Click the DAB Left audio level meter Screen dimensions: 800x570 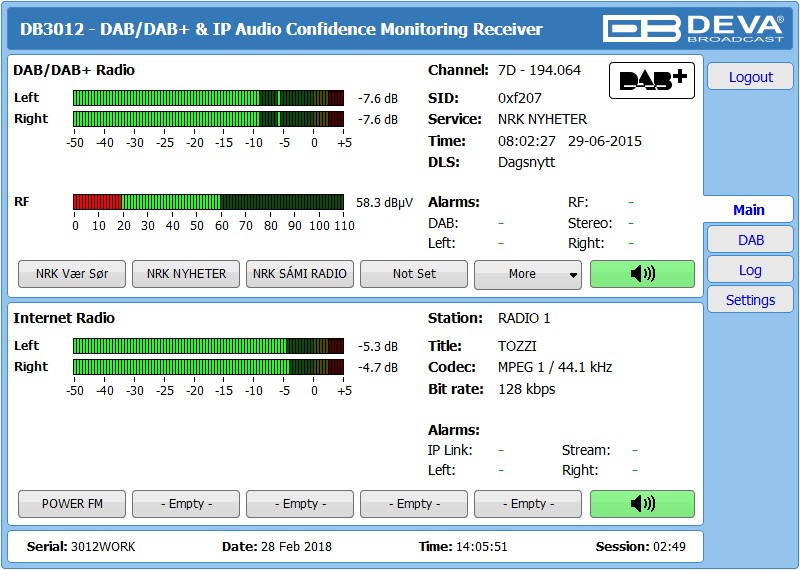[x=208, y=98]
